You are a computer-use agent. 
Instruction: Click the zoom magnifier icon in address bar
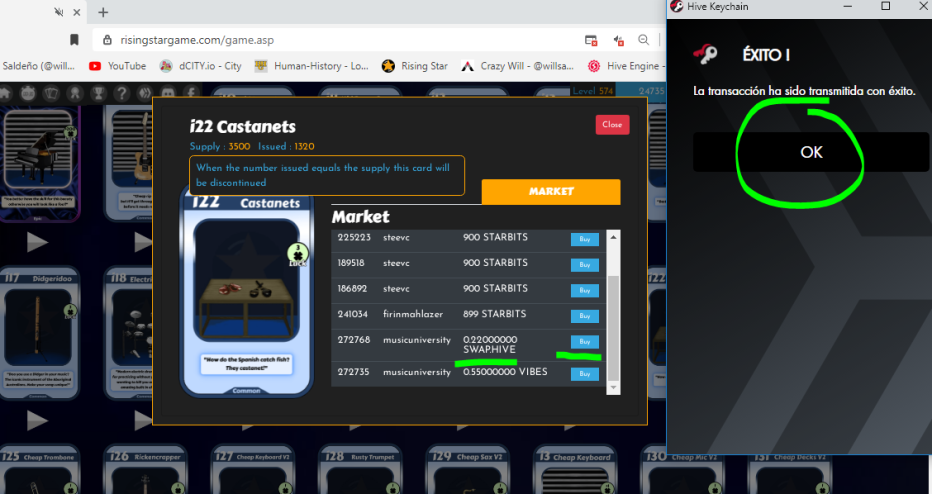tap(643, 40)
